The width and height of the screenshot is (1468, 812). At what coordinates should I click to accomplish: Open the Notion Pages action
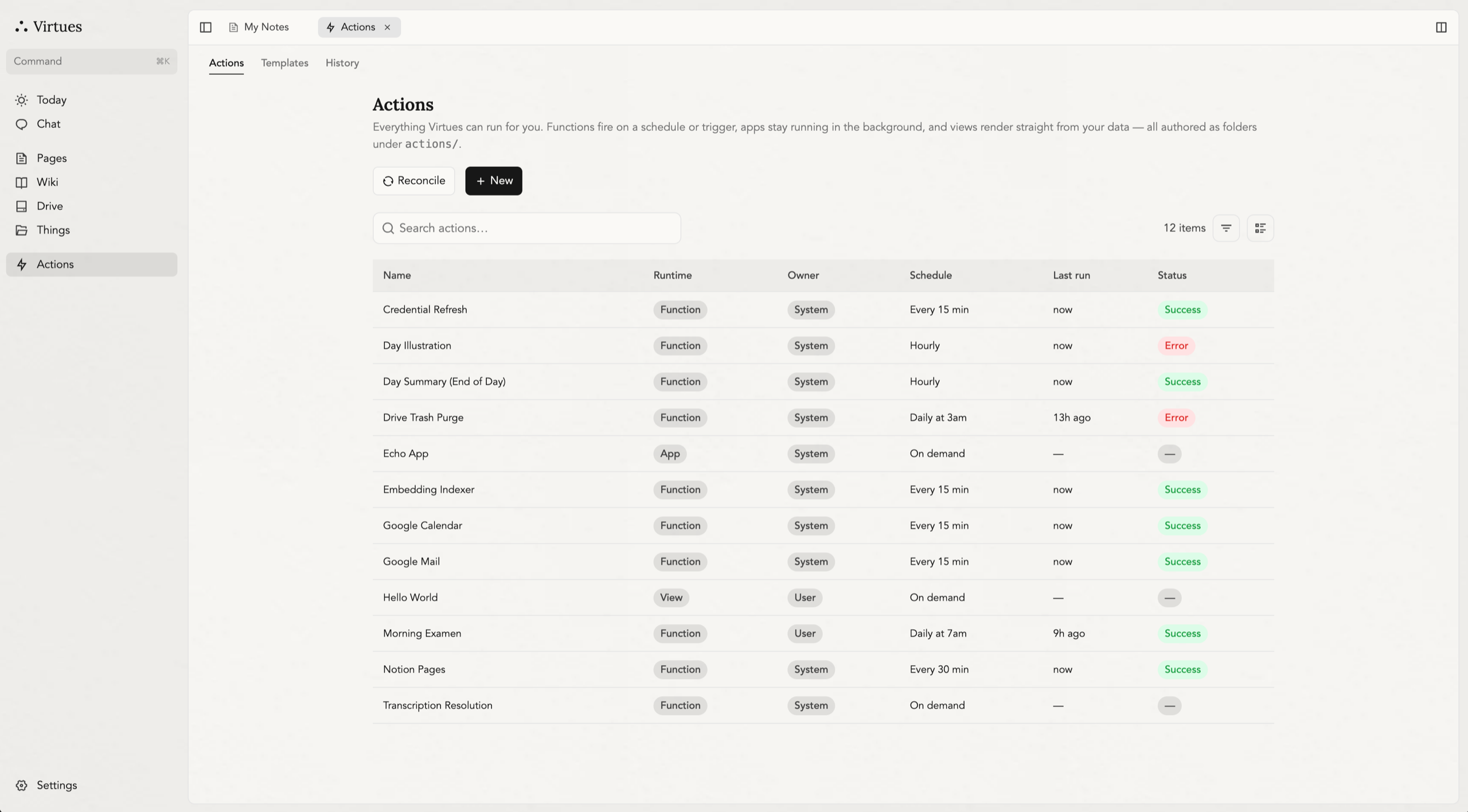823,670
